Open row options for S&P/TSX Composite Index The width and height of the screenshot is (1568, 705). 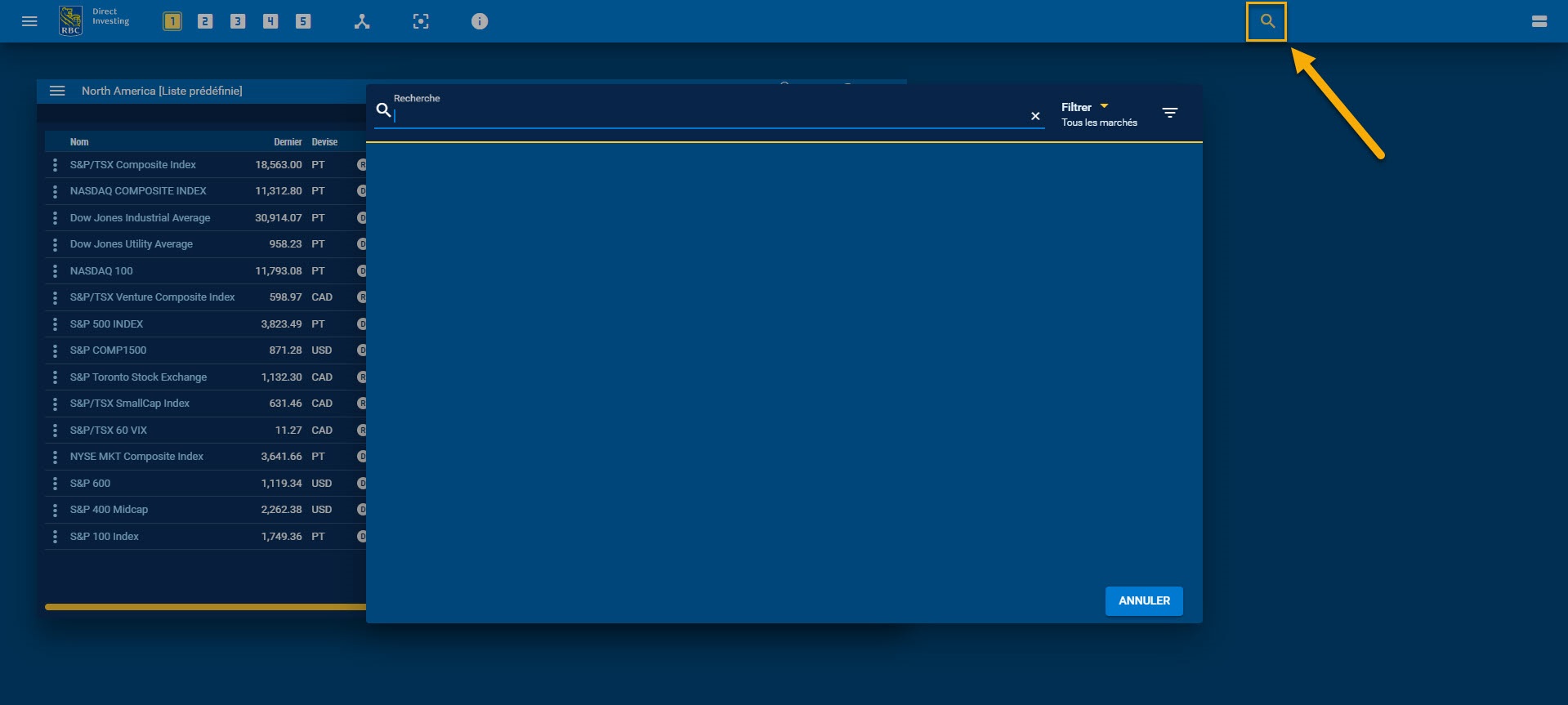tap(55, 165)
